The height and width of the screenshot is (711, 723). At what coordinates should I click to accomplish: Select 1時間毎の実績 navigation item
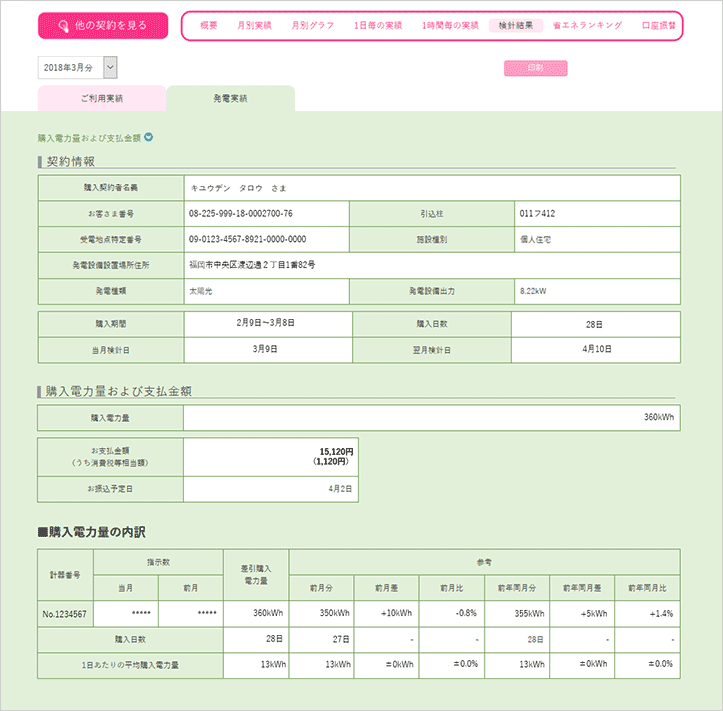[450, 26]
